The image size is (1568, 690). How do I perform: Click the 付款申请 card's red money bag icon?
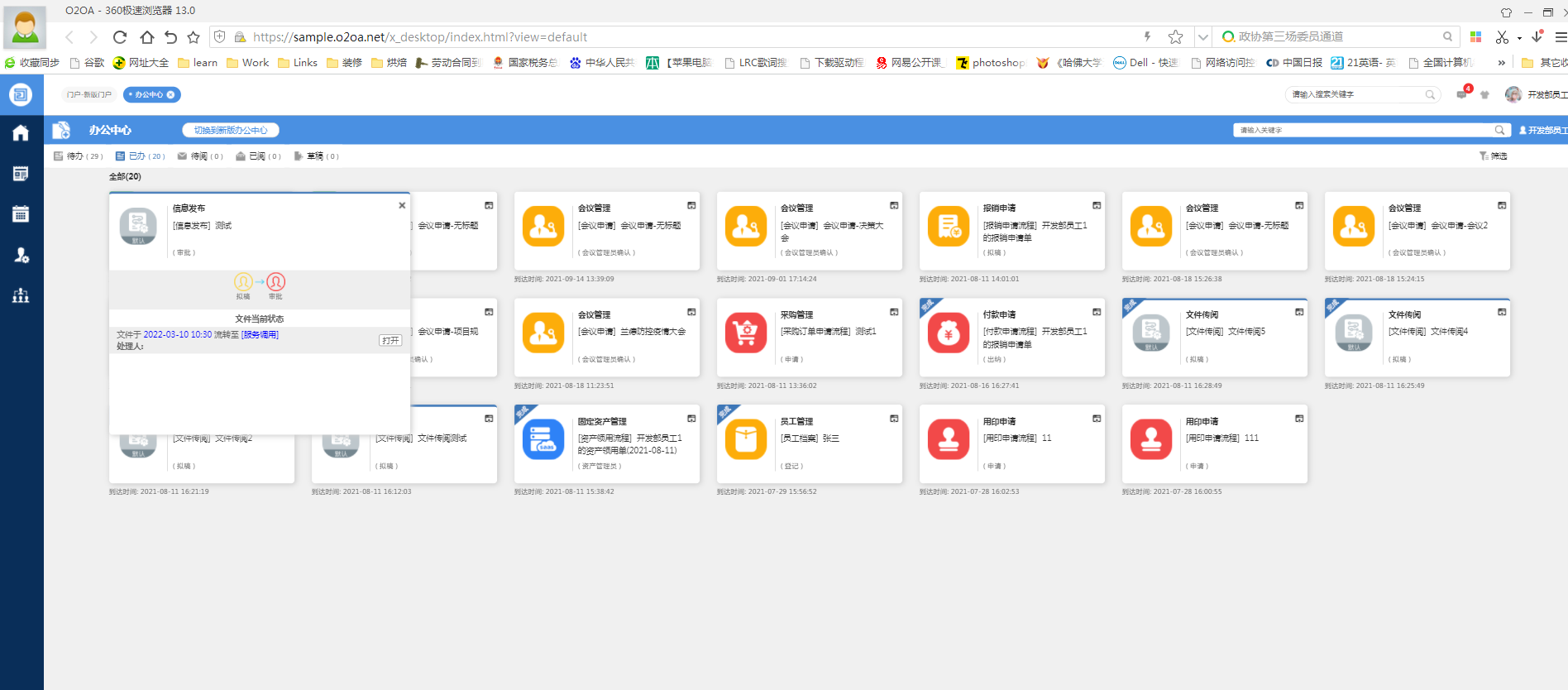(949, 333)
